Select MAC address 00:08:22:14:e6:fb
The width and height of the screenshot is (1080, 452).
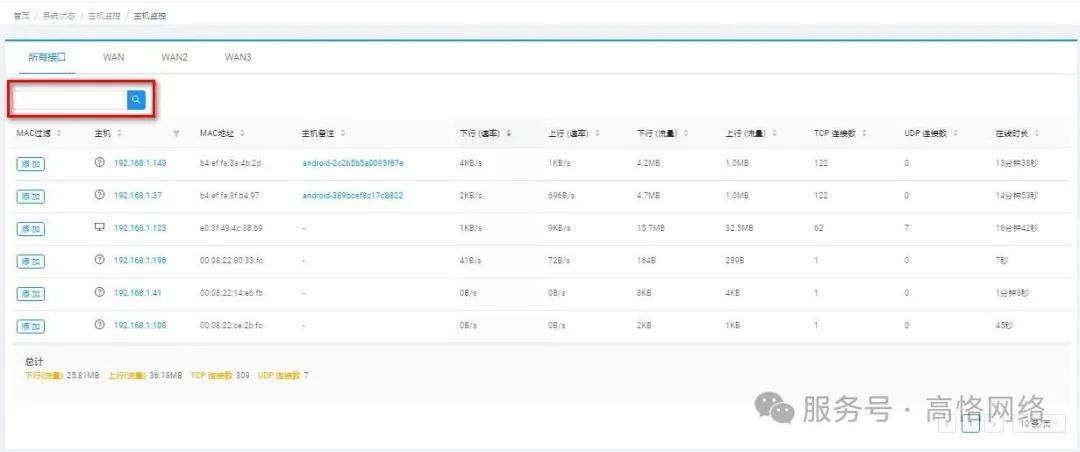pyautogui.click(x=231, y=293)
